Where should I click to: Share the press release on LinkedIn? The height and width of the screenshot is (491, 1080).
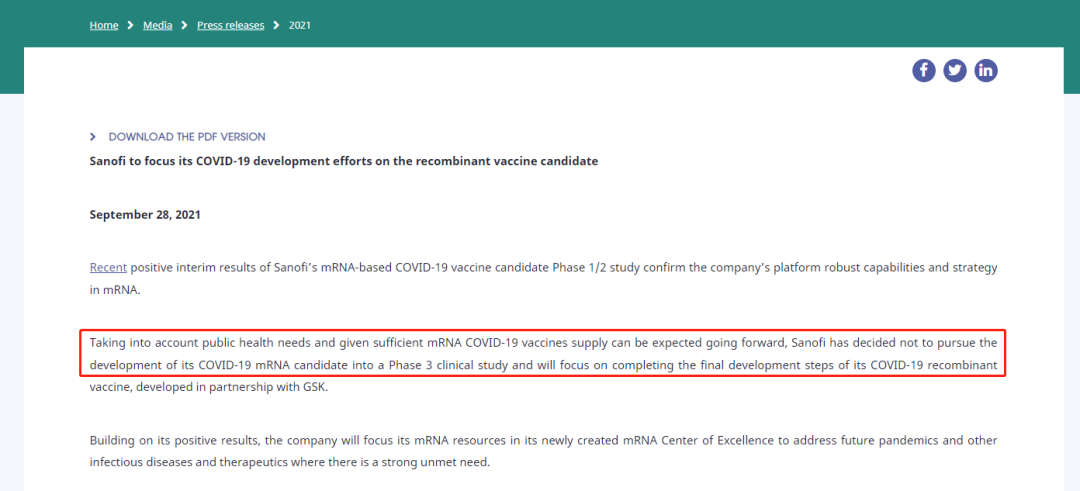[986, 70]
